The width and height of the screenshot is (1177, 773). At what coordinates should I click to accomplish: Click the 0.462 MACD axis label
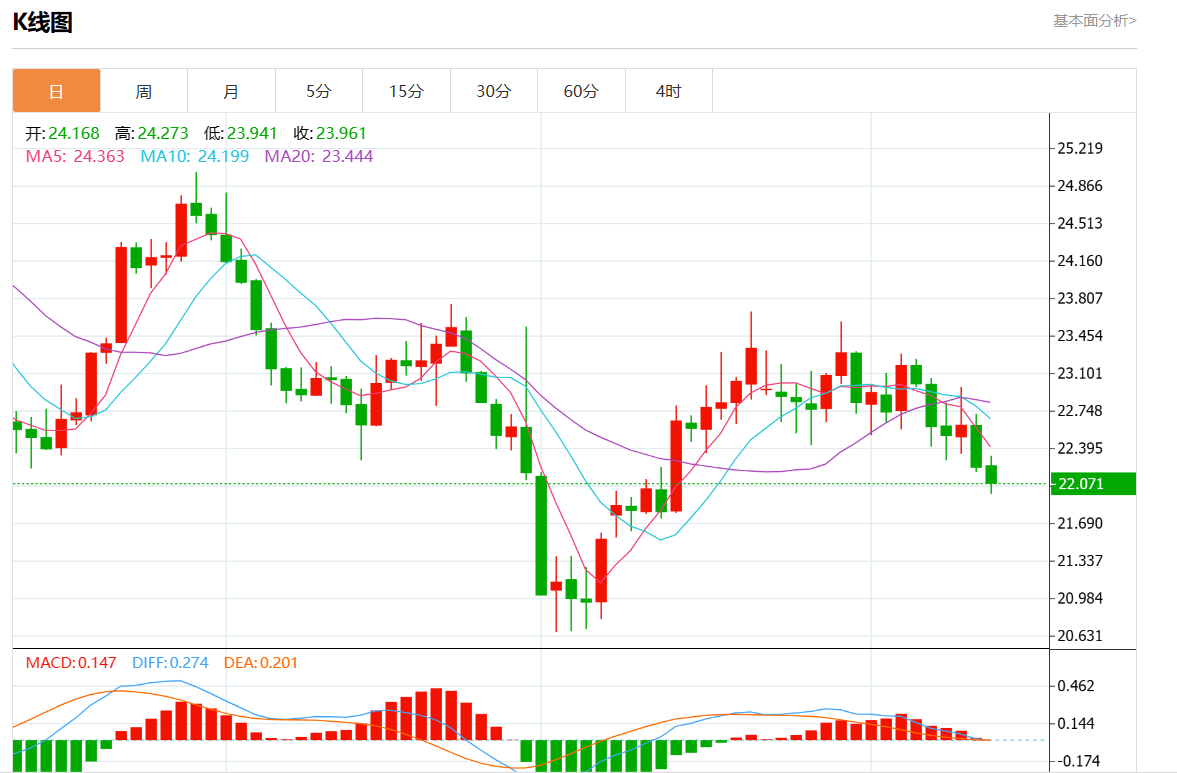coord(1076,686)
